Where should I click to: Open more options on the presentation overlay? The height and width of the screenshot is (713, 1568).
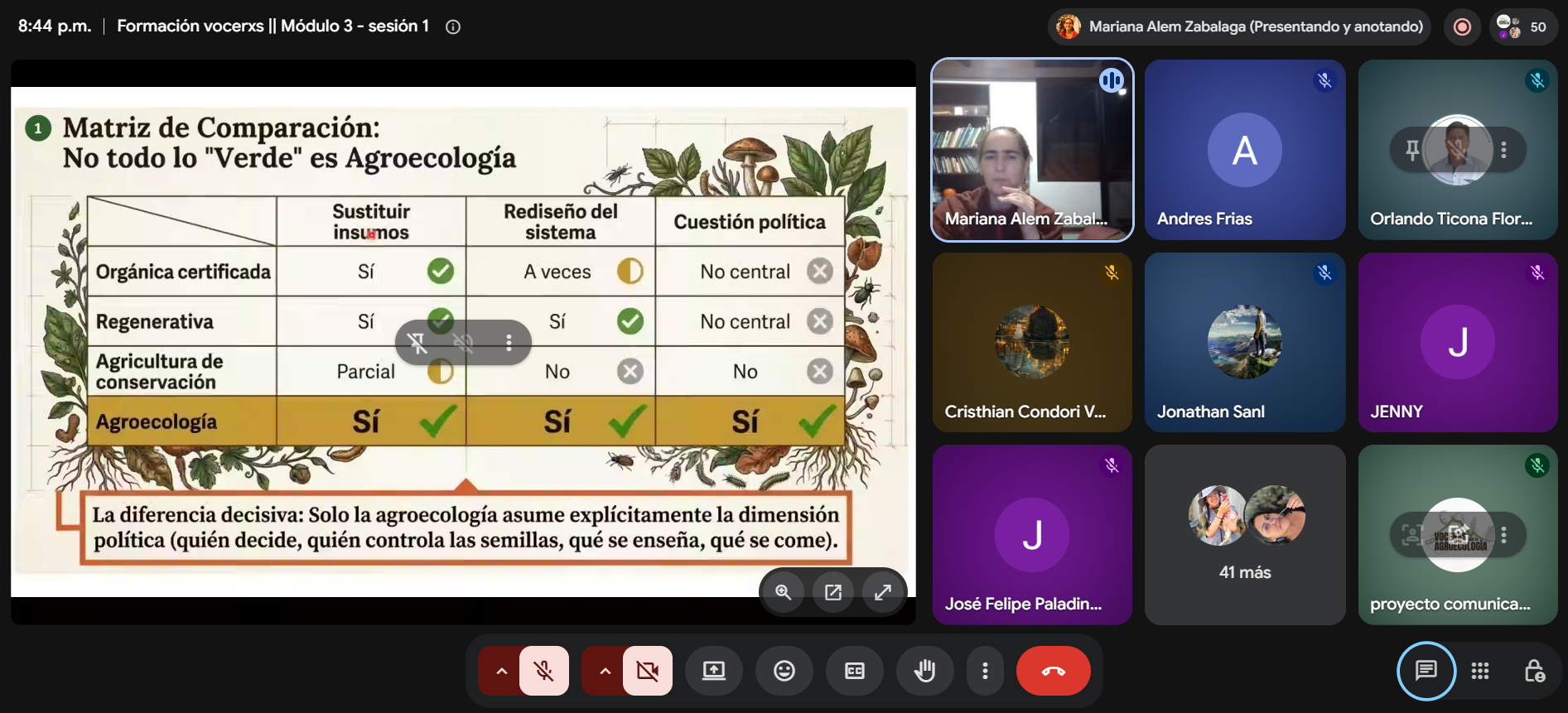[509, 343]
